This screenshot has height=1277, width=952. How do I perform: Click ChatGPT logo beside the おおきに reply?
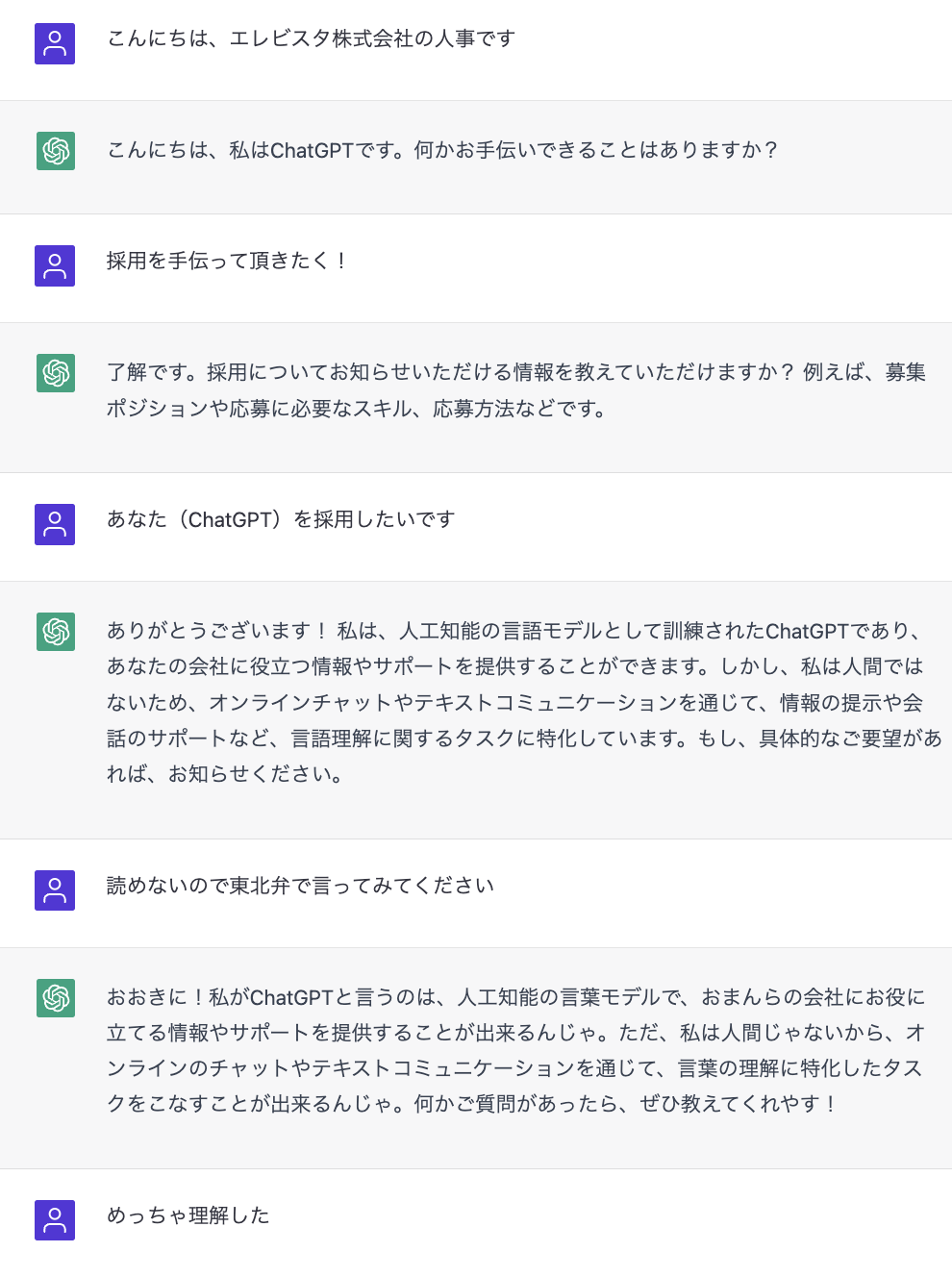(x=56, y=997)
